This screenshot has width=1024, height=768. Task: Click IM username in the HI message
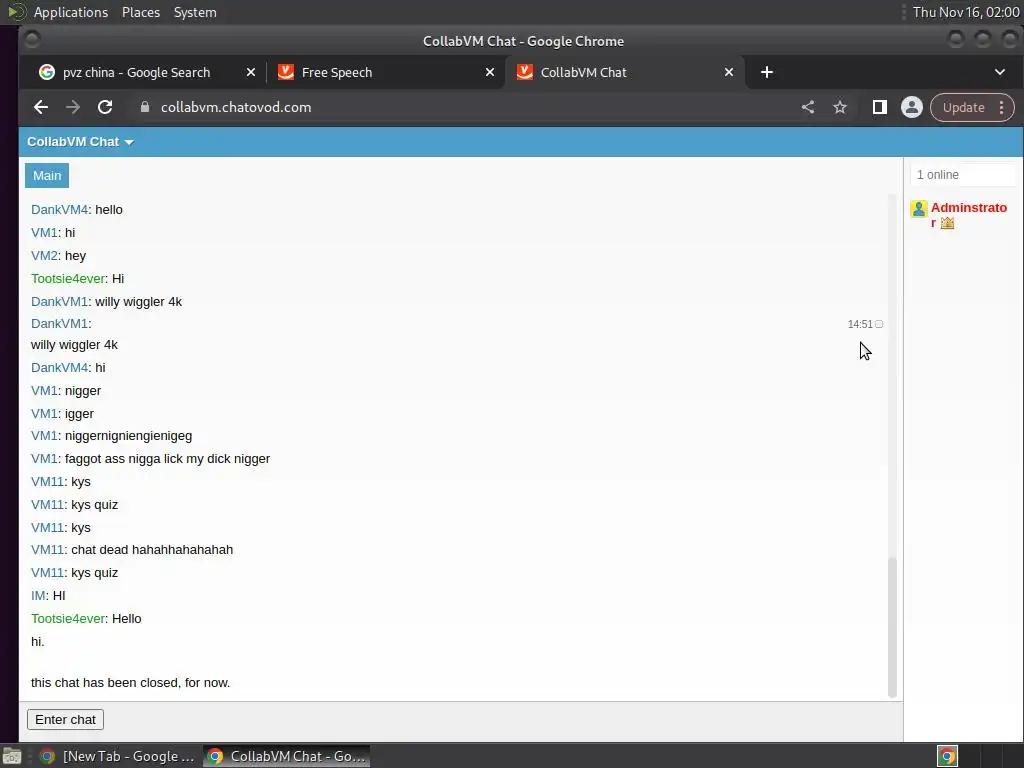(38, 596)
